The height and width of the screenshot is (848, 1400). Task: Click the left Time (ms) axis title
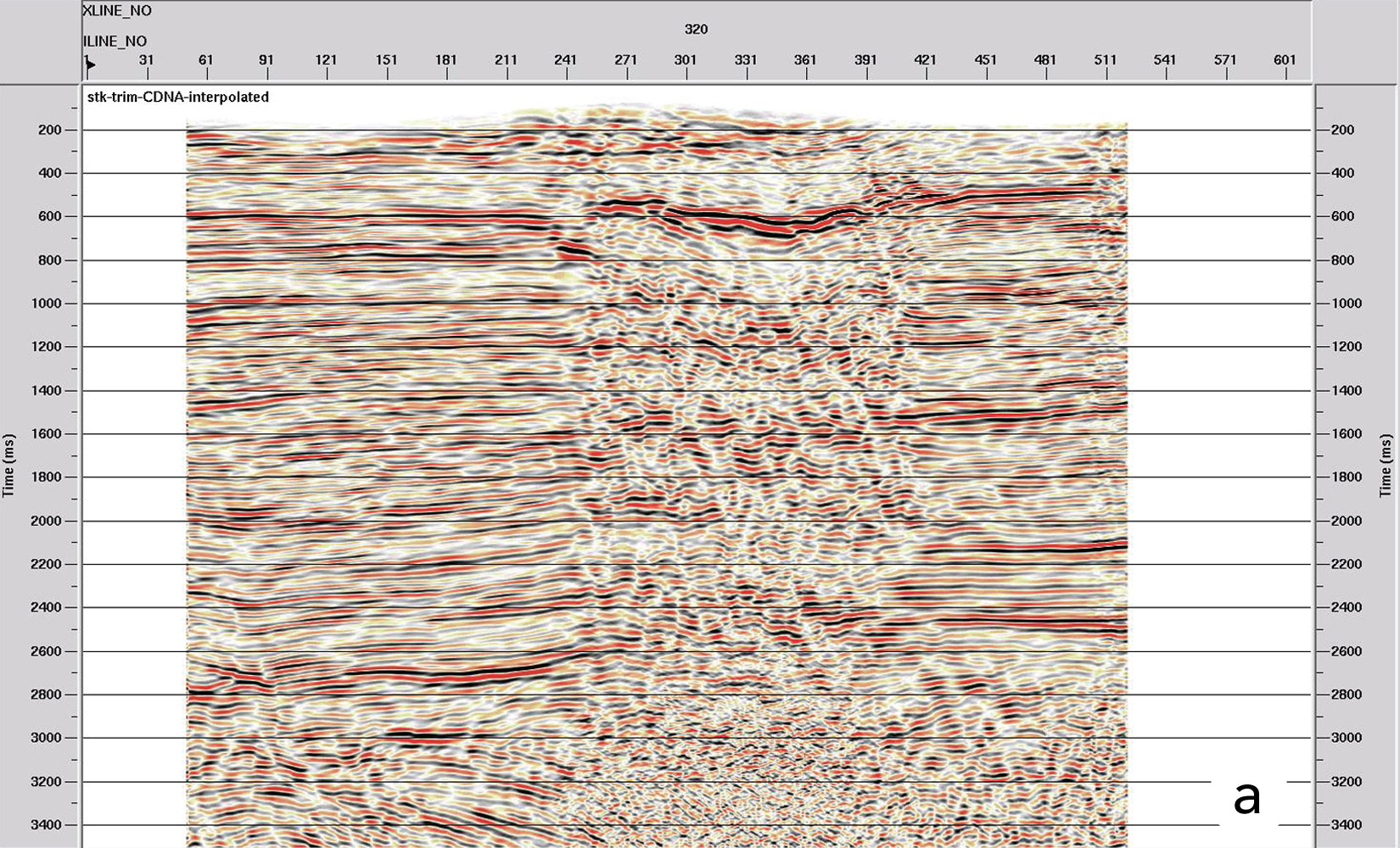[x=8, y=466]
